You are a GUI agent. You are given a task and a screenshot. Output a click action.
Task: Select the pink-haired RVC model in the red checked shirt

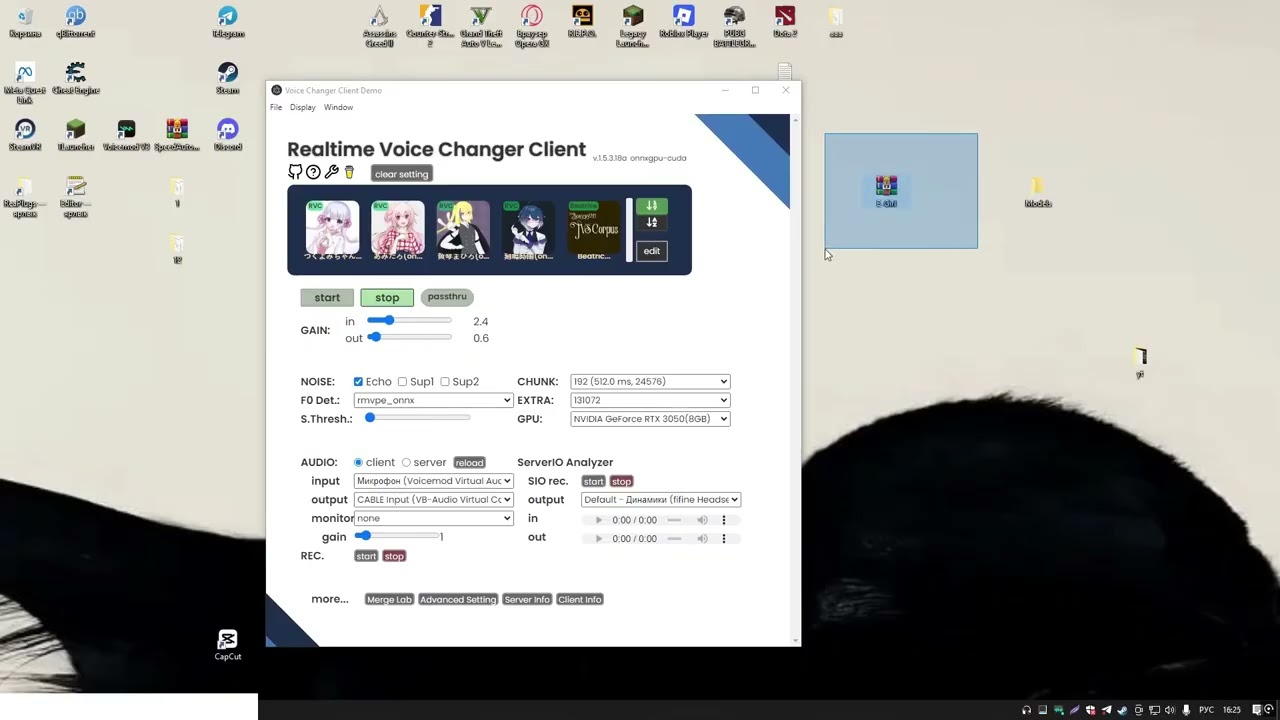click(397, 230)
